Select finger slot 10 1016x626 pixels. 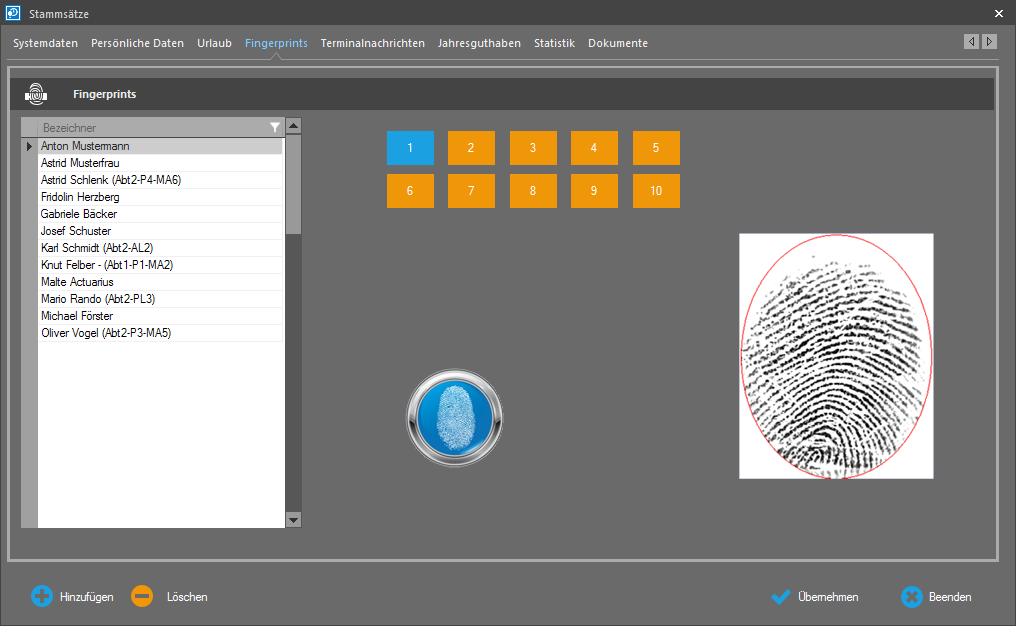click(x=656, y=191)
